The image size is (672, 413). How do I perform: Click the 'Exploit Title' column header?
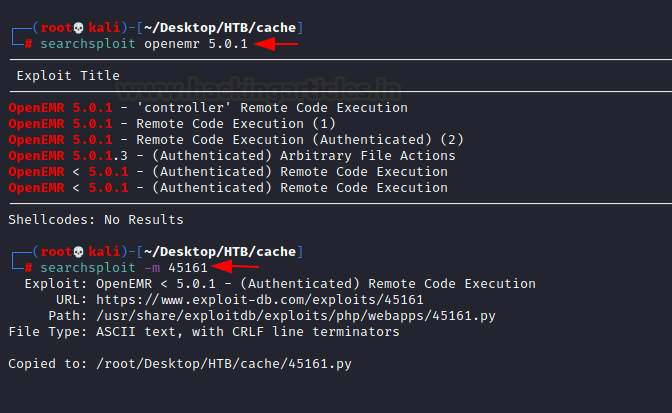click(x=68, y=76)
